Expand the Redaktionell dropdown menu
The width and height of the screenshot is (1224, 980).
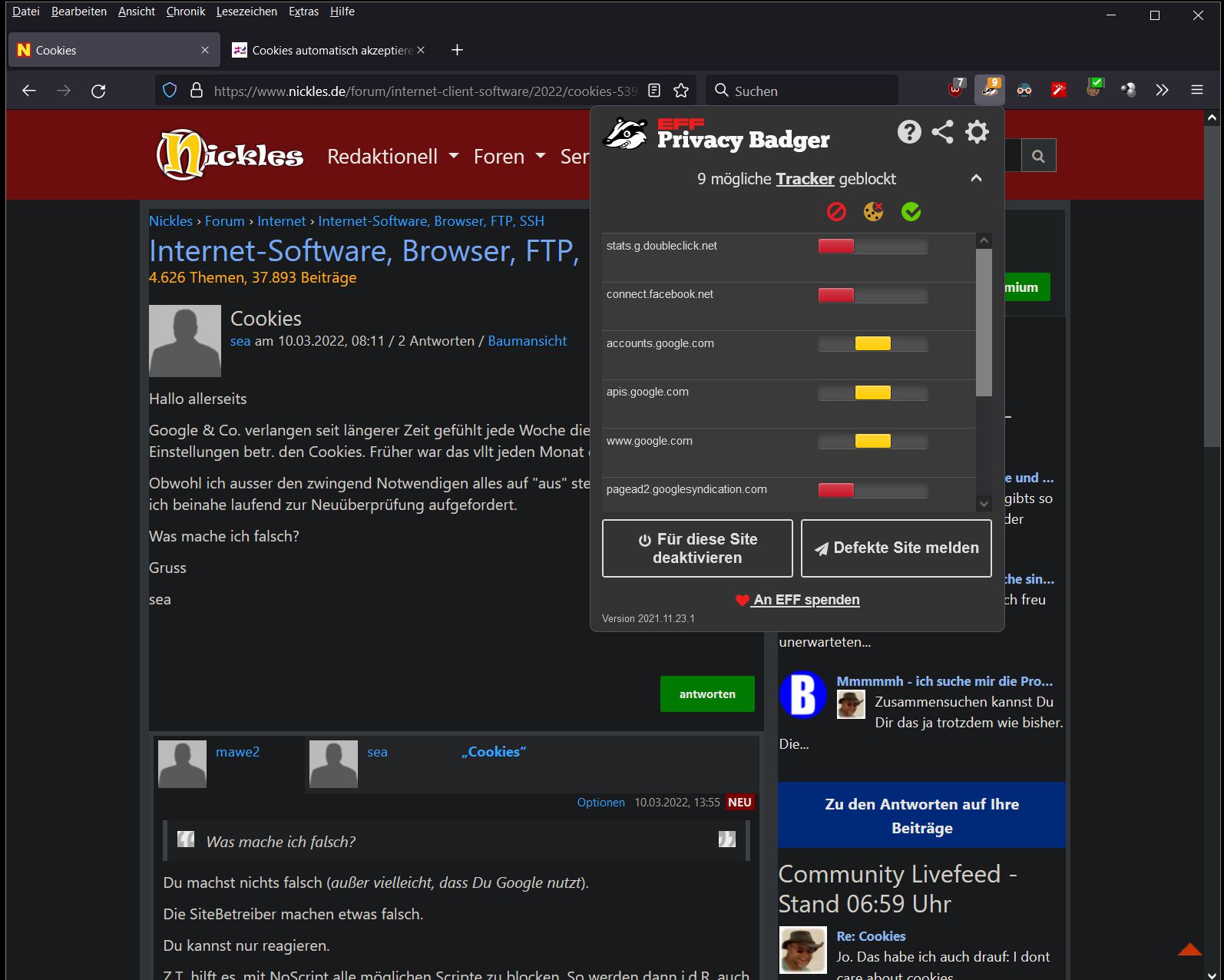point(392,157)
